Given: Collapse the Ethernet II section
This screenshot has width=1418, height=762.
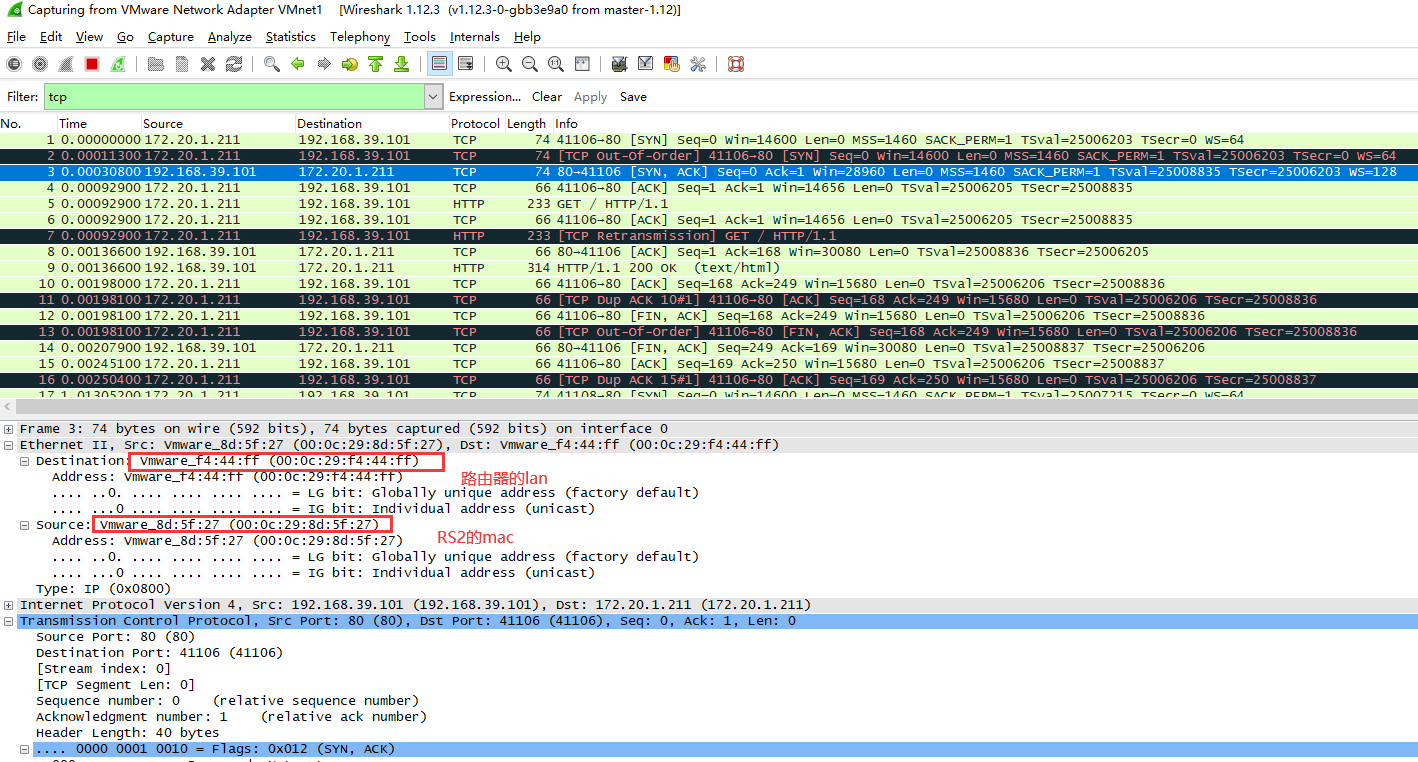Looking at the screenshot, I should coord(9,445).
